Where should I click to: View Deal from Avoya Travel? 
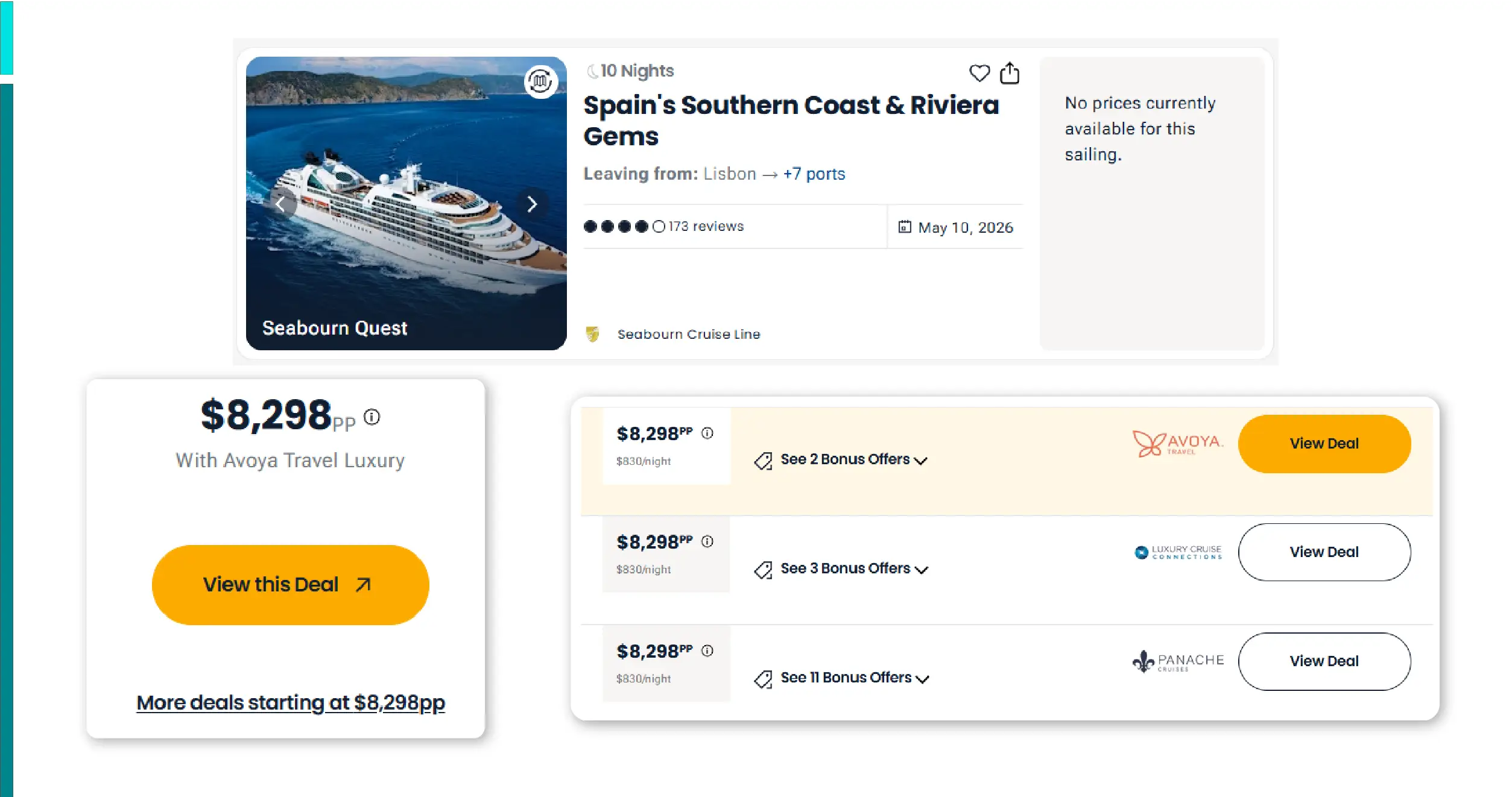tap(1324, 444)
